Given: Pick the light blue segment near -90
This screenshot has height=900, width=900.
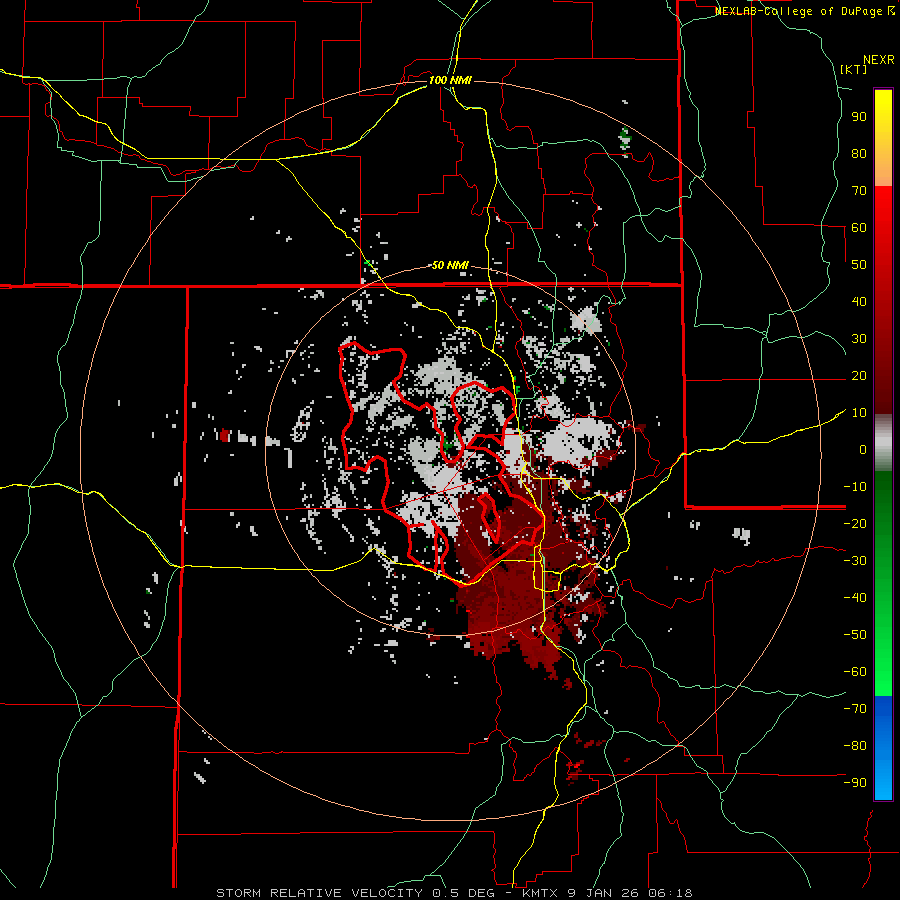Looking at the screenshot, I should pyautogui.click(x=883, y=781).
